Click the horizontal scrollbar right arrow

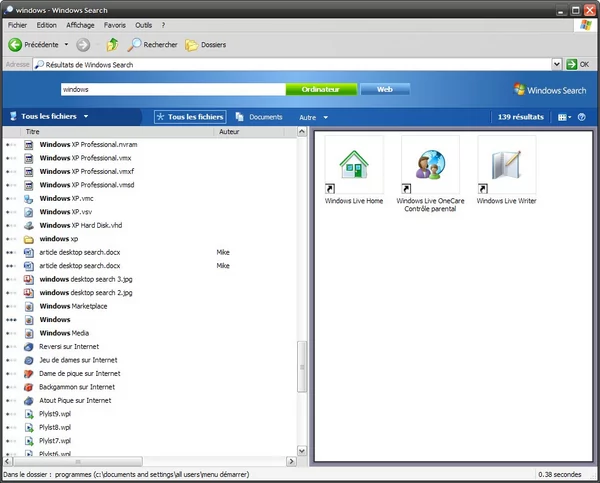pos(292,462)
